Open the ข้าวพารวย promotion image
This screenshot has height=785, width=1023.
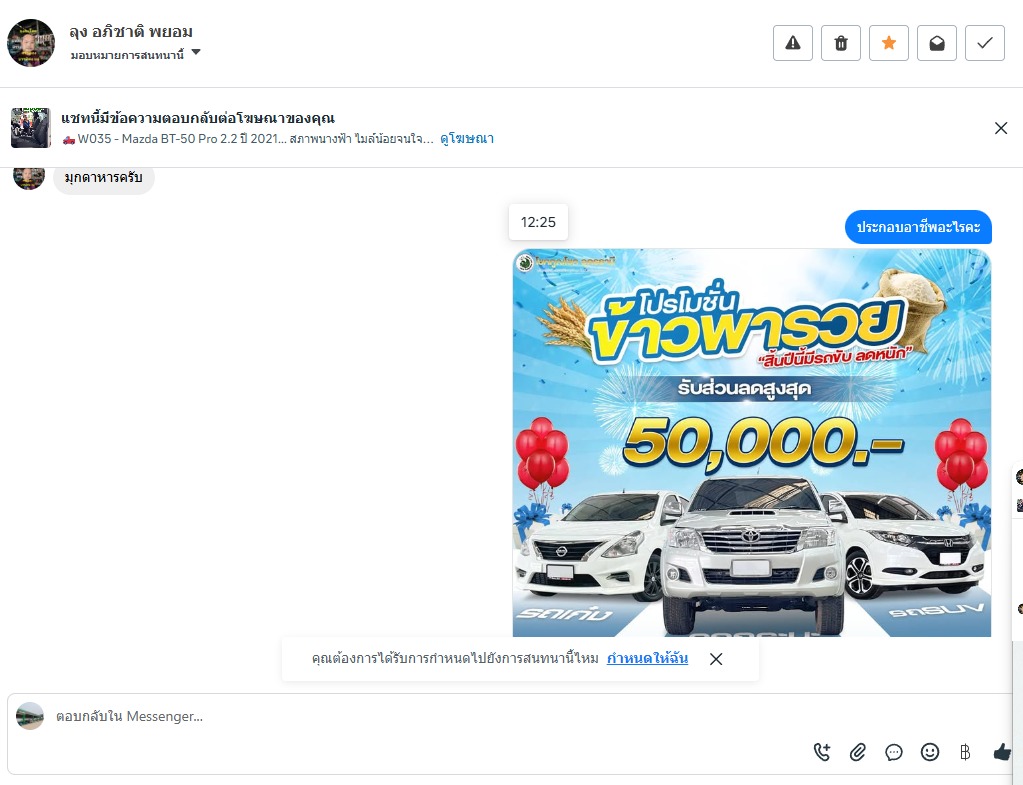(x=752, y=442)
